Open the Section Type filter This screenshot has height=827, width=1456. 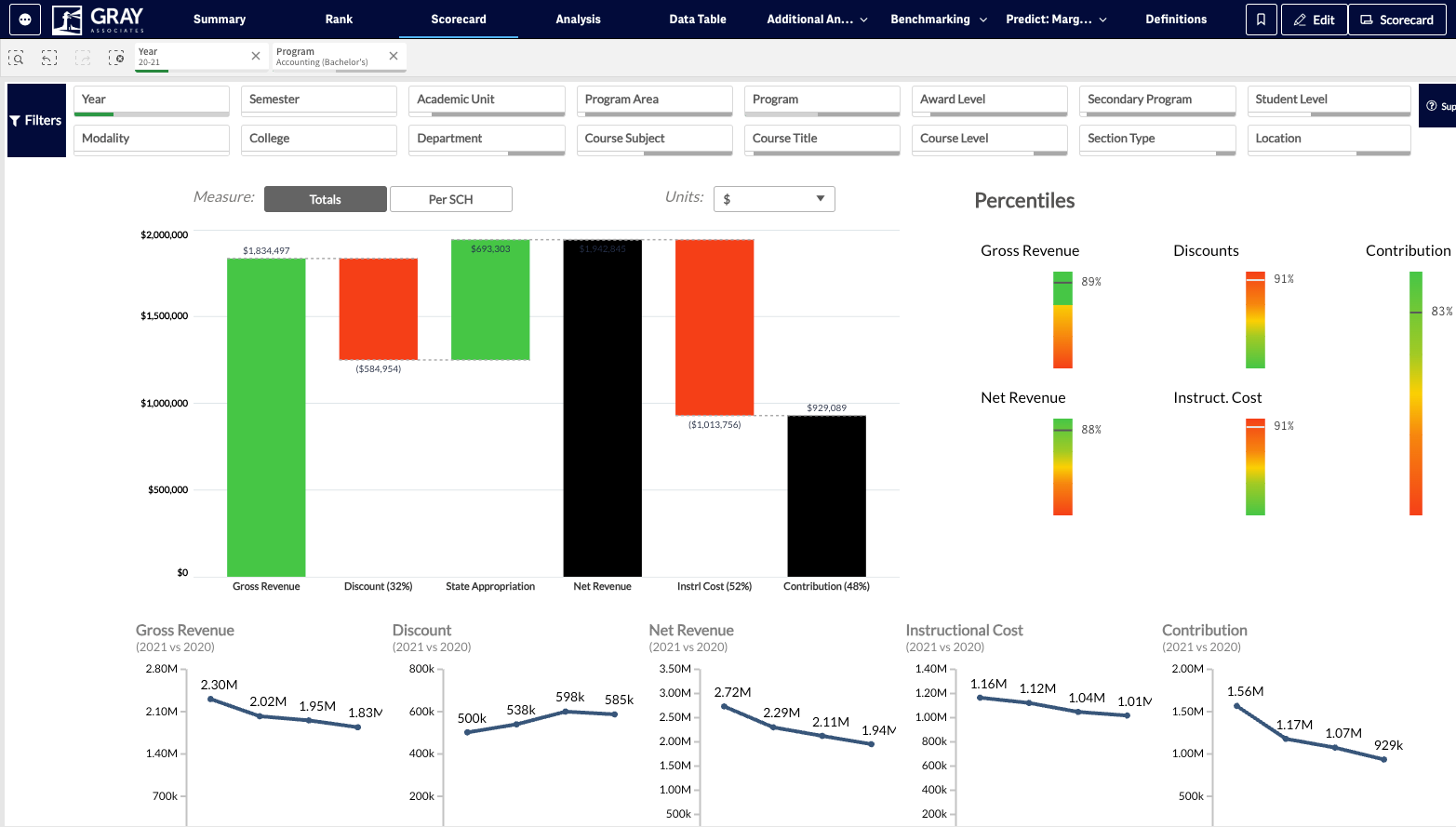click(x=1157, y=140)
